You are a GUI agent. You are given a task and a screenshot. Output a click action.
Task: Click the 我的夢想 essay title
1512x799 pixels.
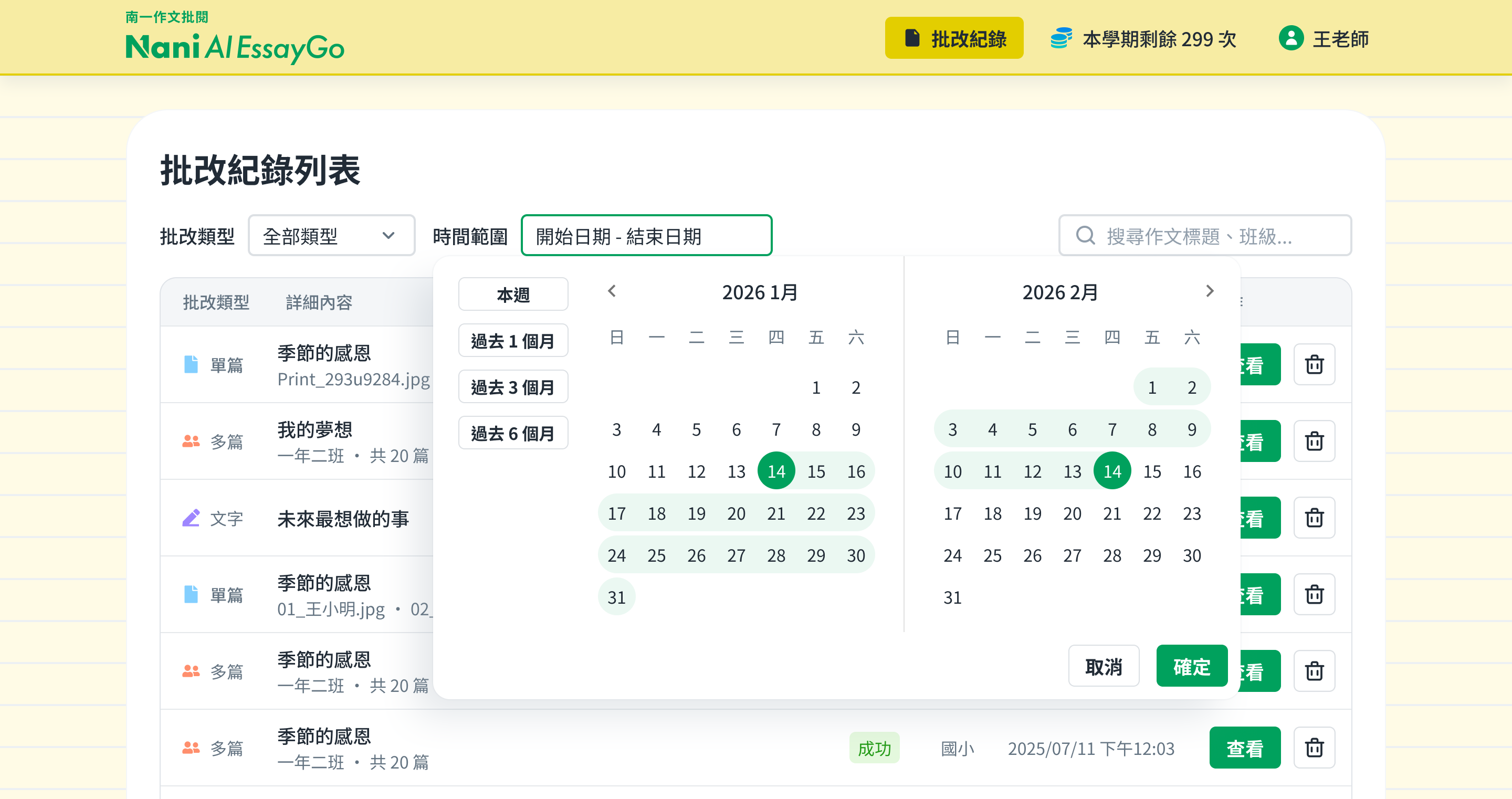click(314, 429)
